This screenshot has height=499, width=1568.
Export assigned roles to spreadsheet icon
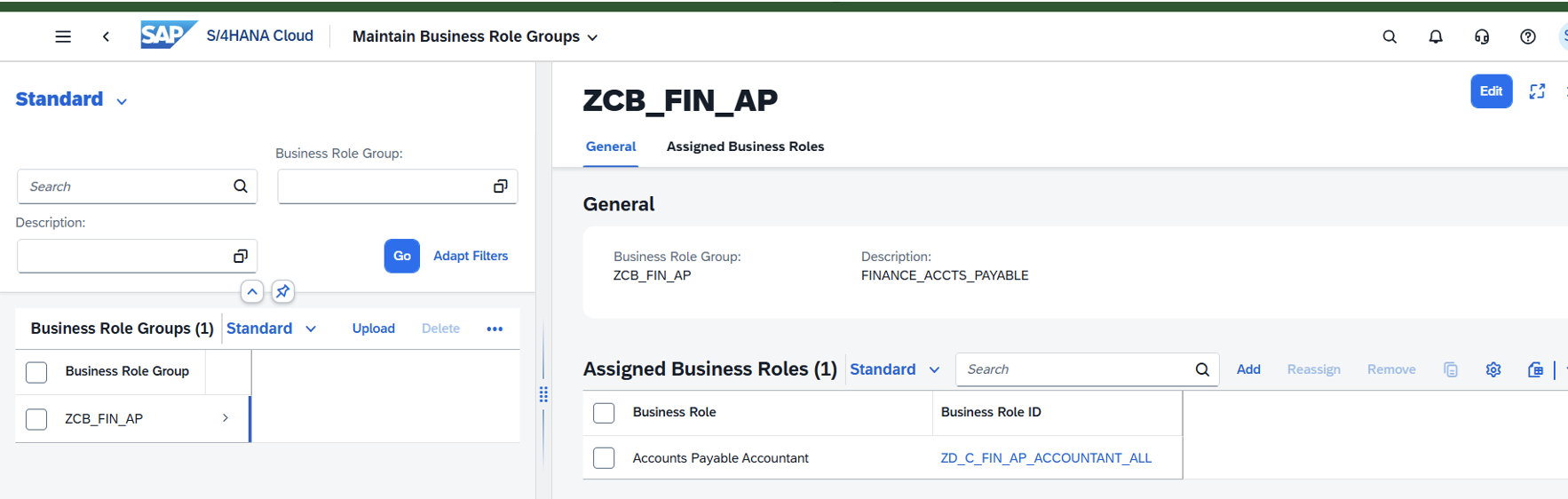click(x=1535, y=369)
